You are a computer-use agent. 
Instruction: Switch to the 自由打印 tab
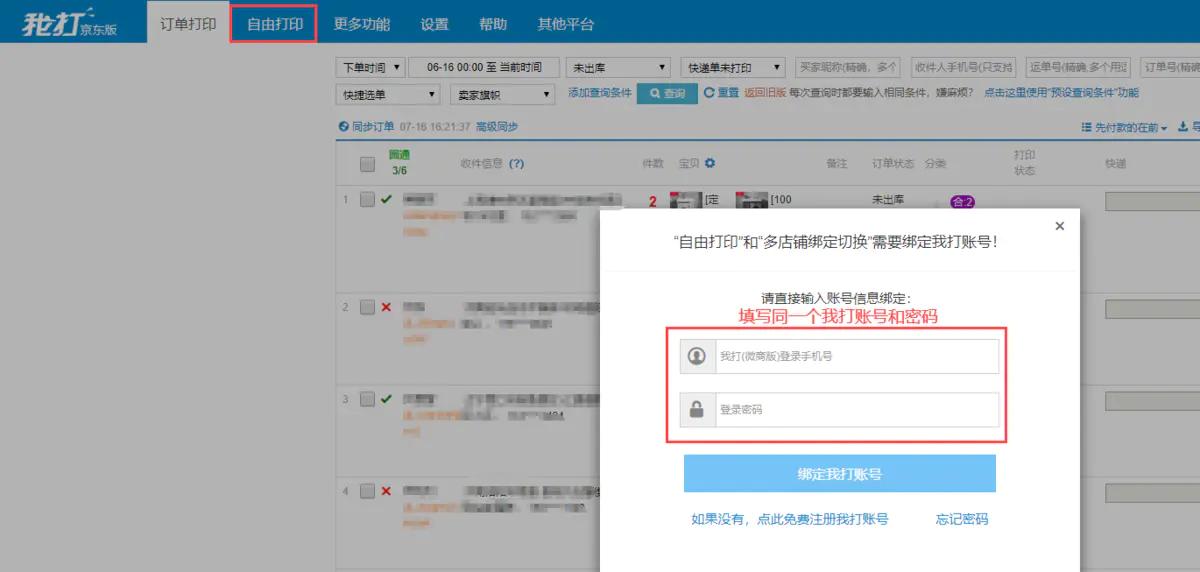click(x=274, y=24)
